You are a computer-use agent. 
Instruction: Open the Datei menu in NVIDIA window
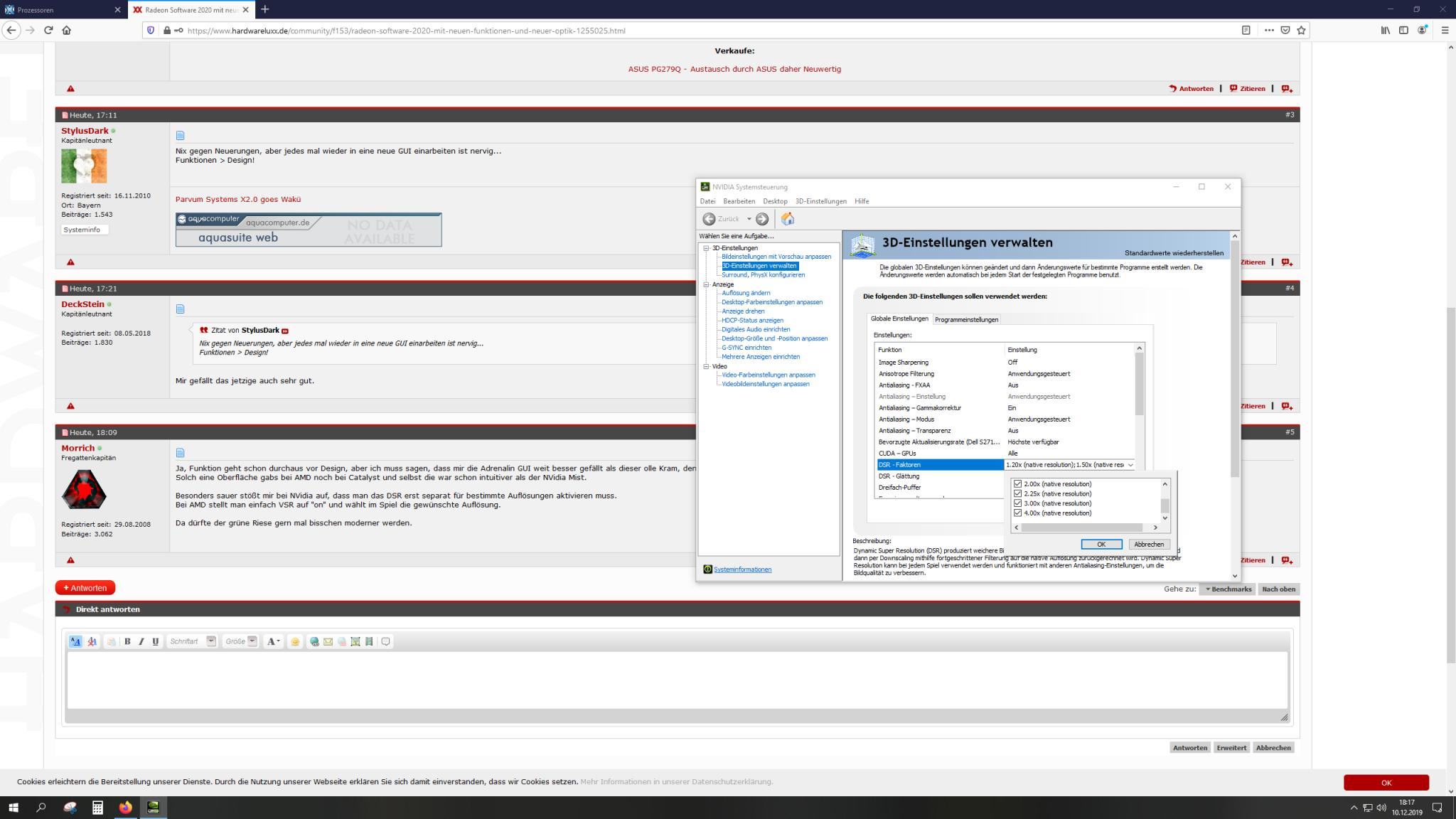[x=707, y=201]
